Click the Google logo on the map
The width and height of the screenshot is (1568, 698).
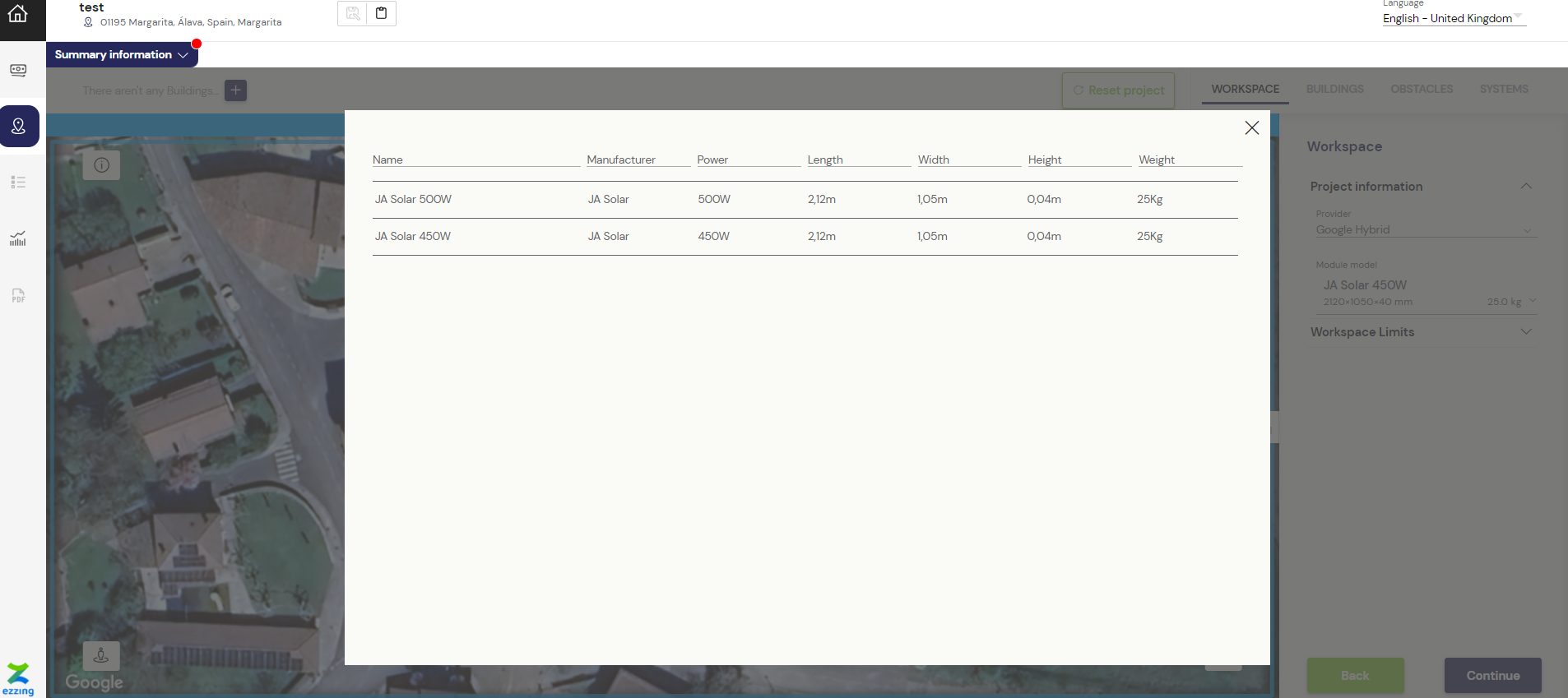pyautogui.click(x=95, y=682)
